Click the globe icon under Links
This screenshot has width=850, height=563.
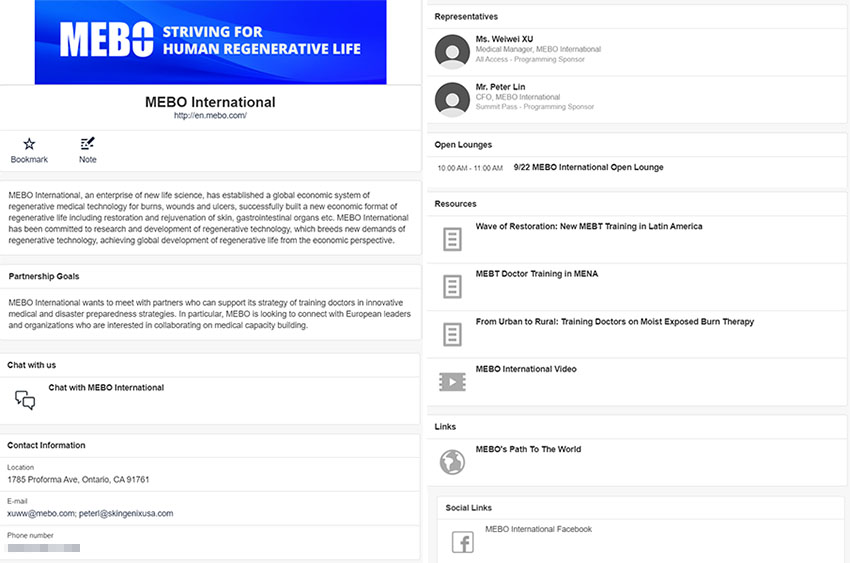[x=452, y=462]
